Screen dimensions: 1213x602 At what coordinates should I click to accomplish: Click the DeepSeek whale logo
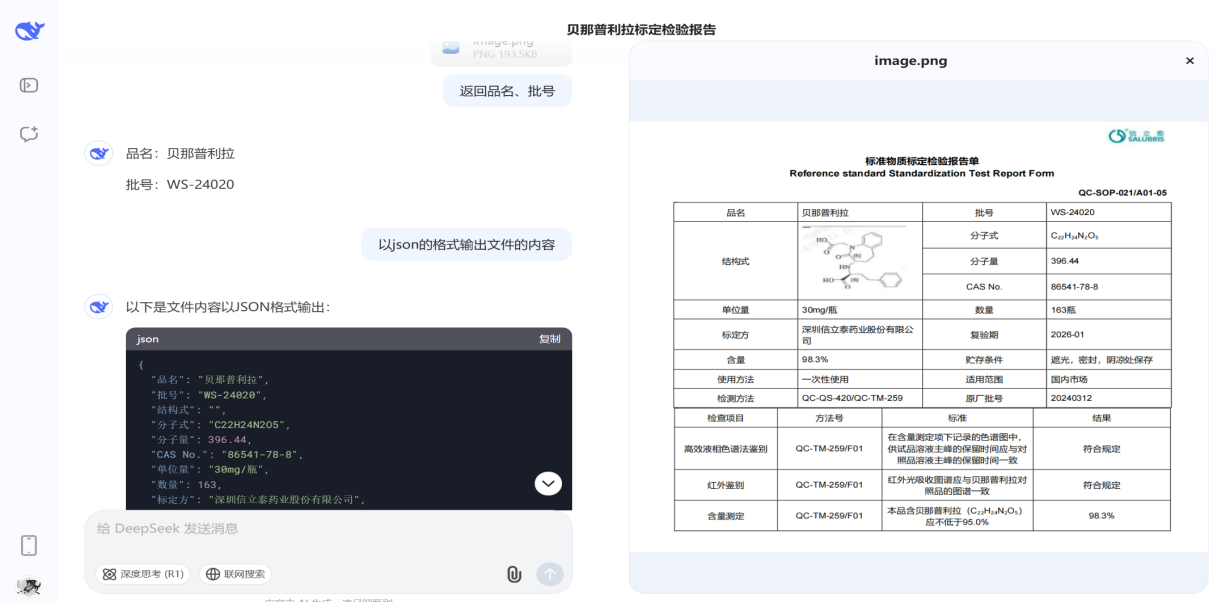(29, 29)
